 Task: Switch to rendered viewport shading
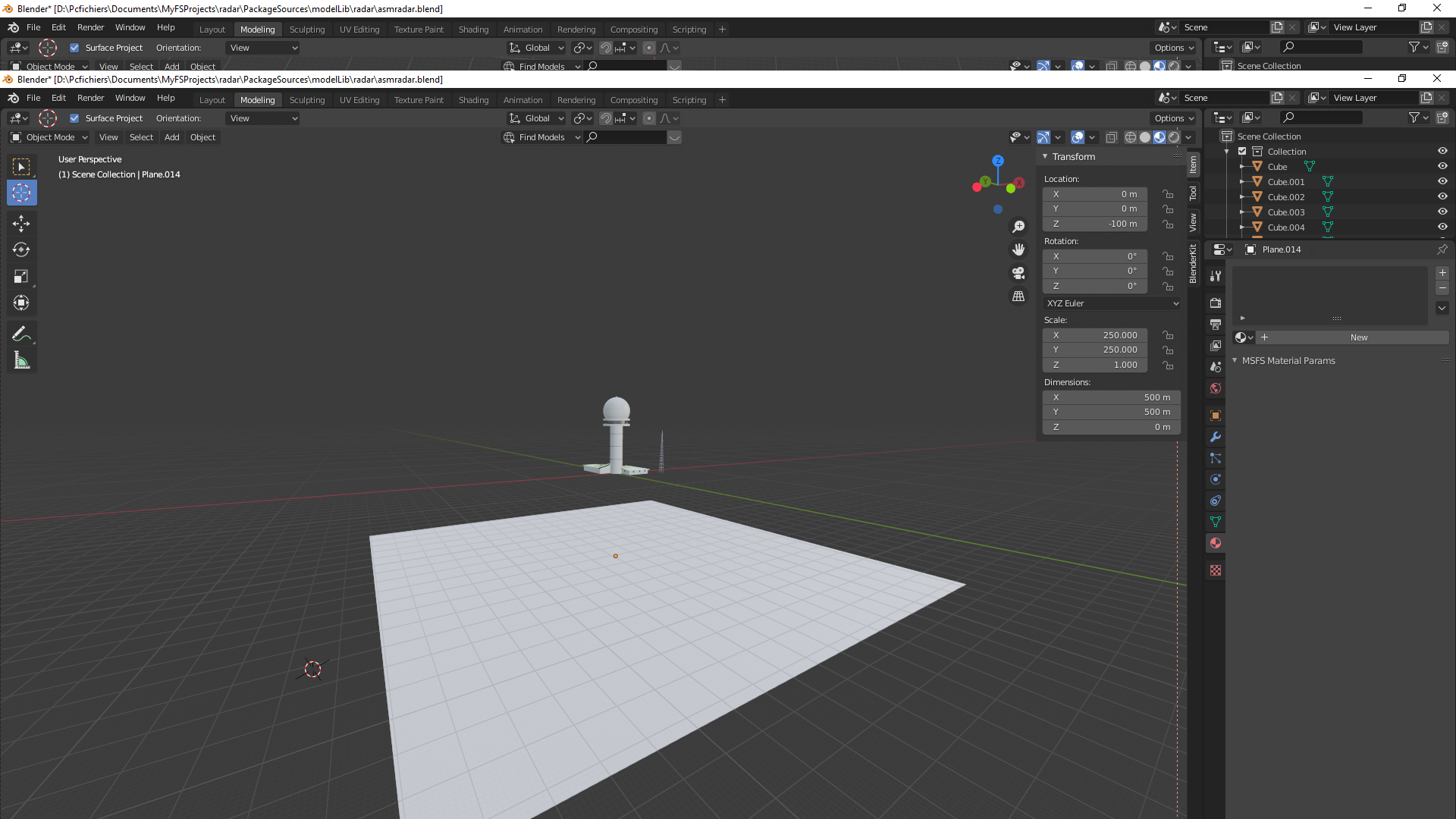[x=1174, y=137]
